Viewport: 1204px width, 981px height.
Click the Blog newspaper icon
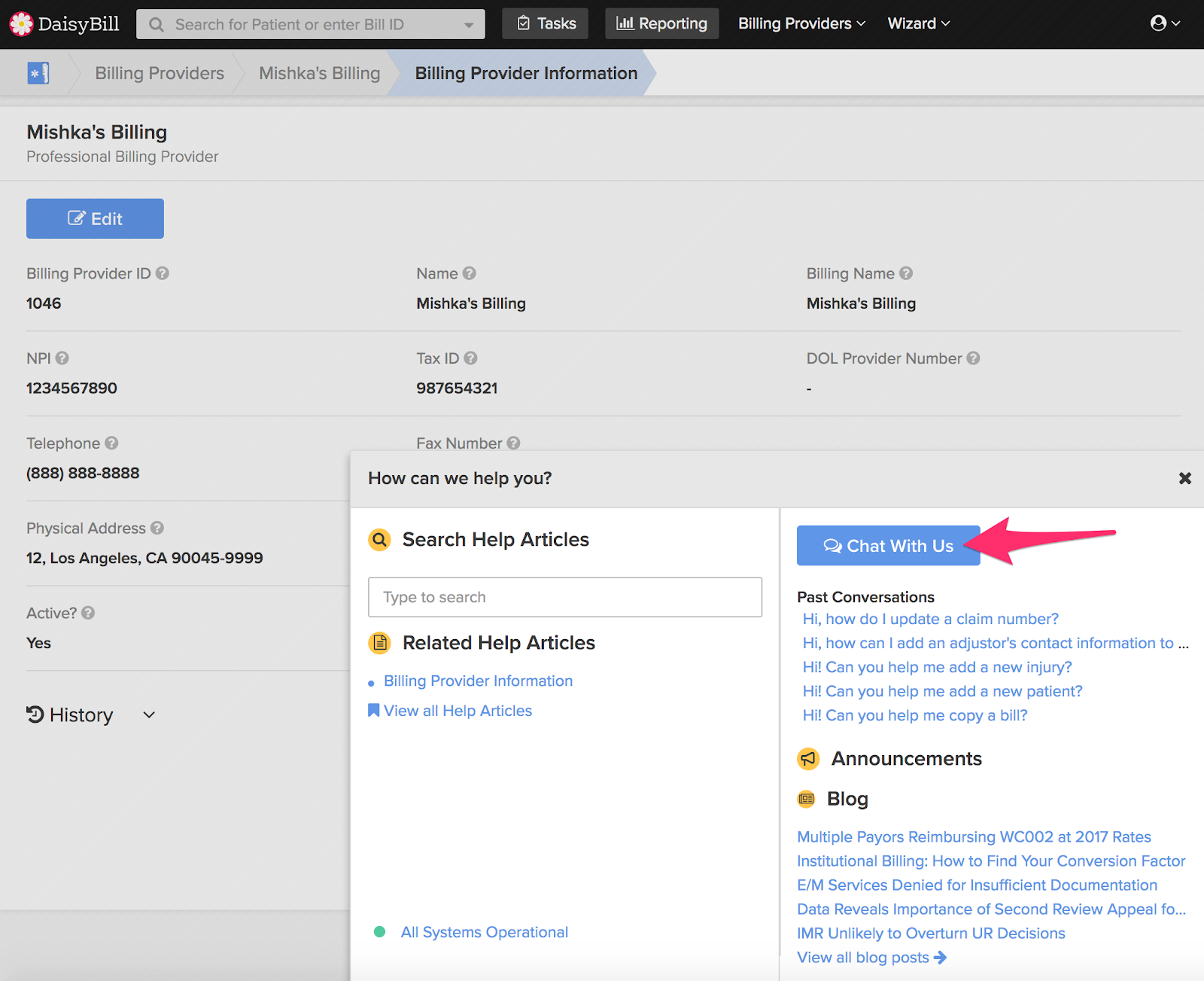[806, 799]
